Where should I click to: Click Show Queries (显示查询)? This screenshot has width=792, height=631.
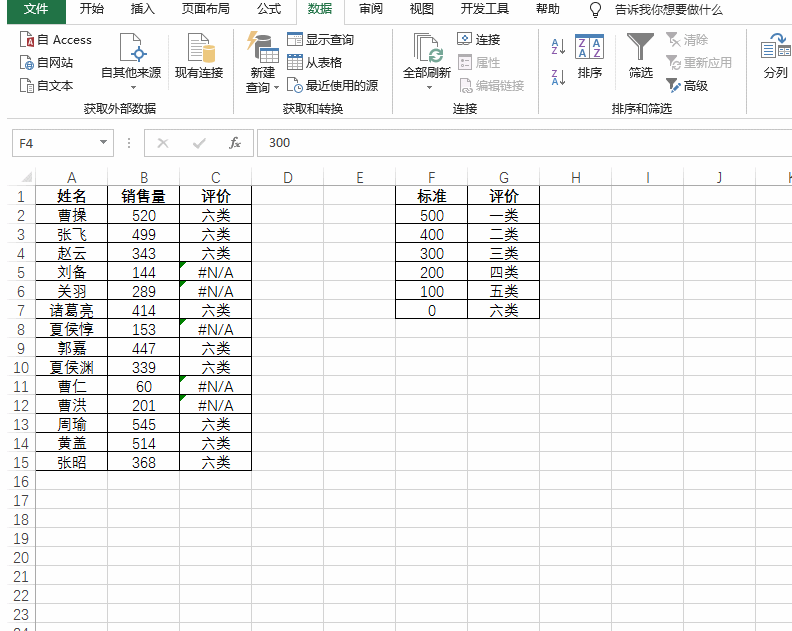[320, 39]
